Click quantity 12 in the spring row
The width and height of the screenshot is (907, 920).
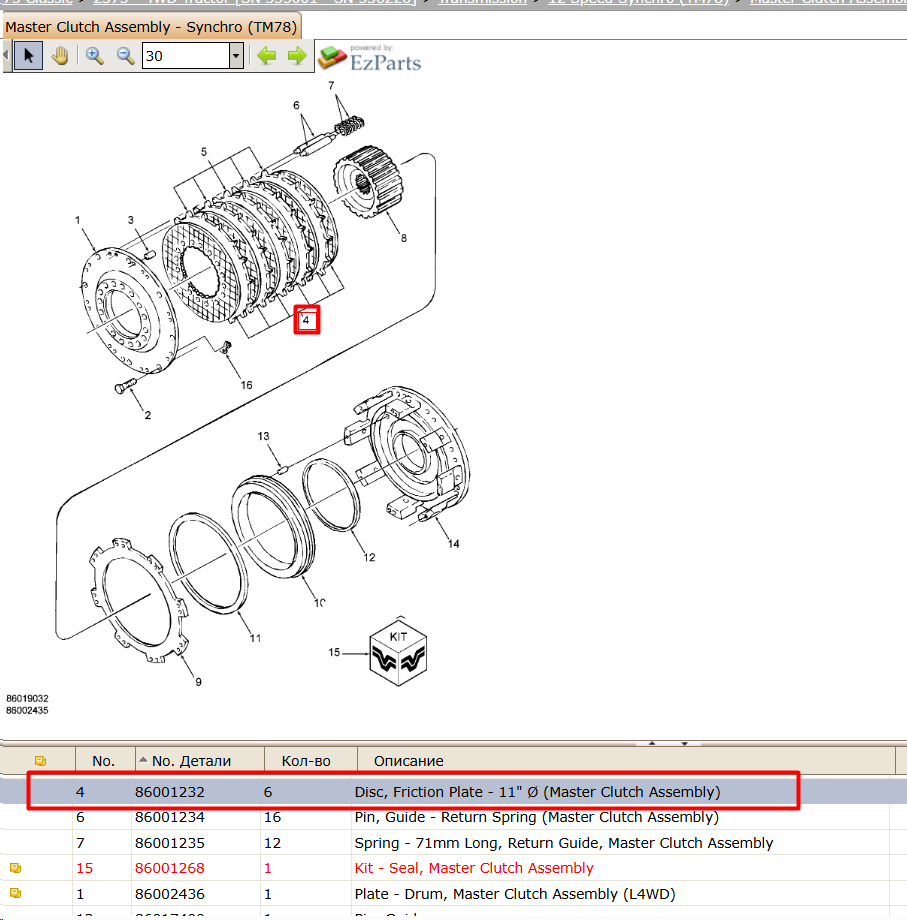point(272,843)
